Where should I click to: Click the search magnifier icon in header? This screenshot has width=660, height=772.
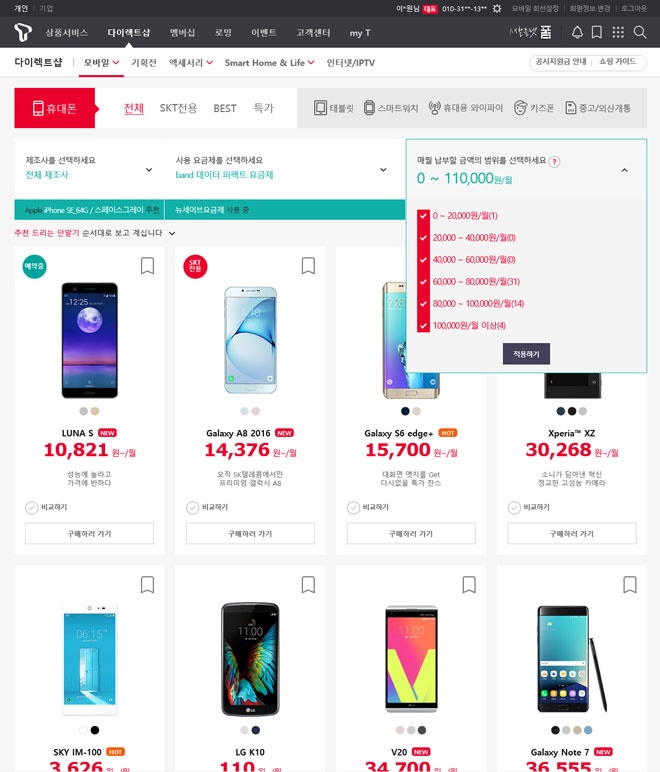pos(639,32)
